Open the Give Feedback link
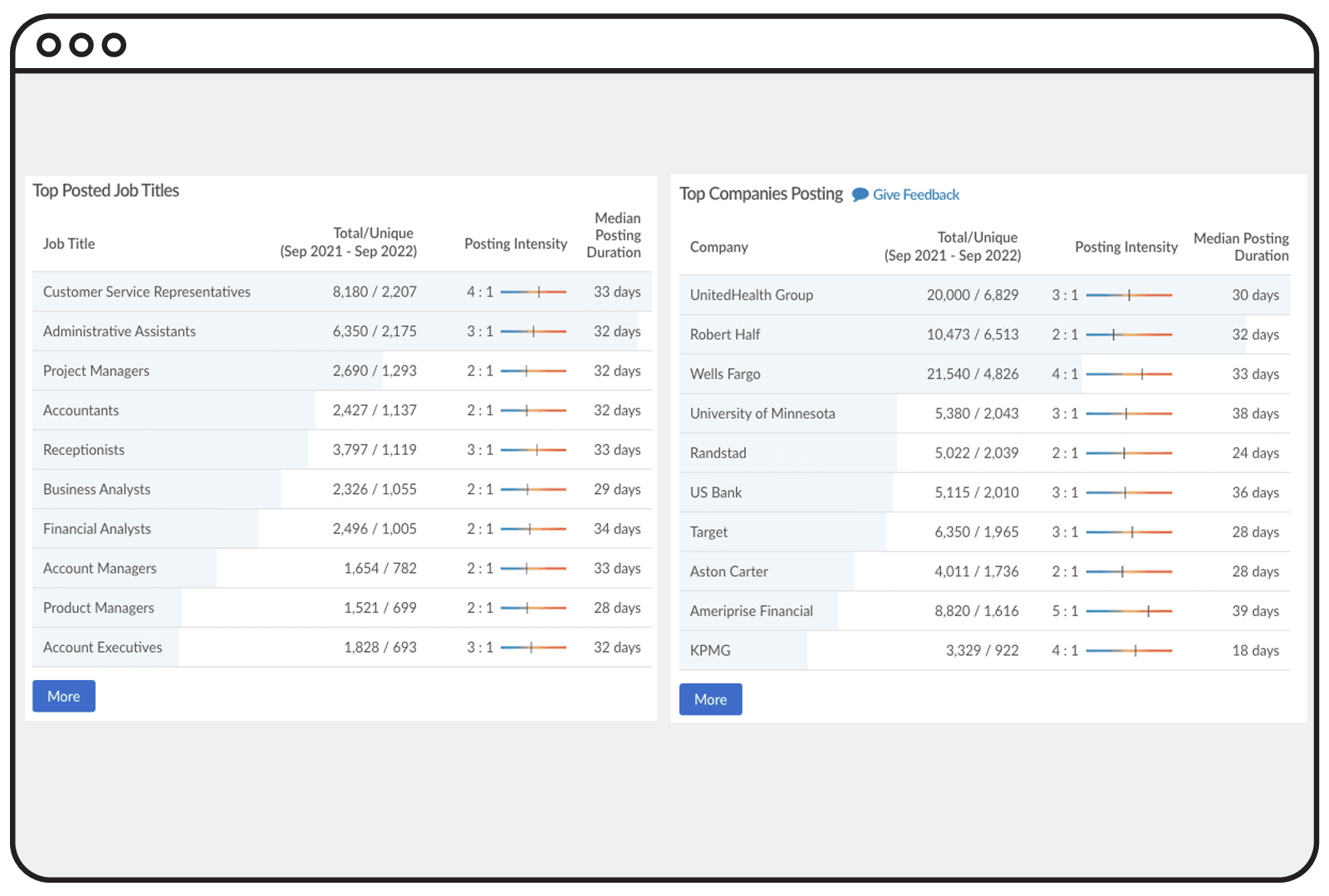The height and width of the screenshot is (896, 1329). pos(915,194)
